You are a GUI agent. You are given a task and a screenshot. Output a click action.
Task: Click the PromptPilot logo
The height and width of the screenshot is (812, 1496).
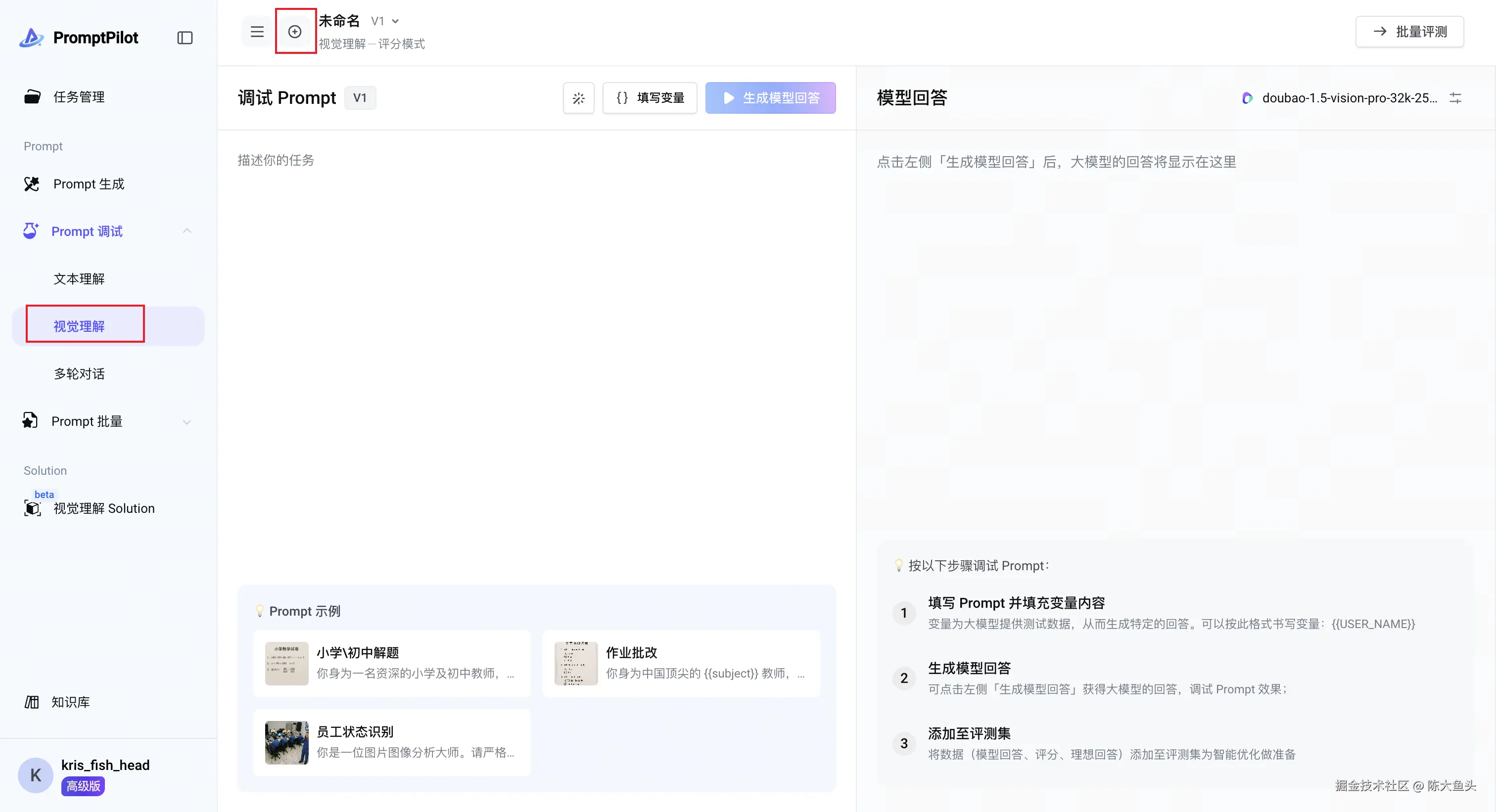pos(79,38)
